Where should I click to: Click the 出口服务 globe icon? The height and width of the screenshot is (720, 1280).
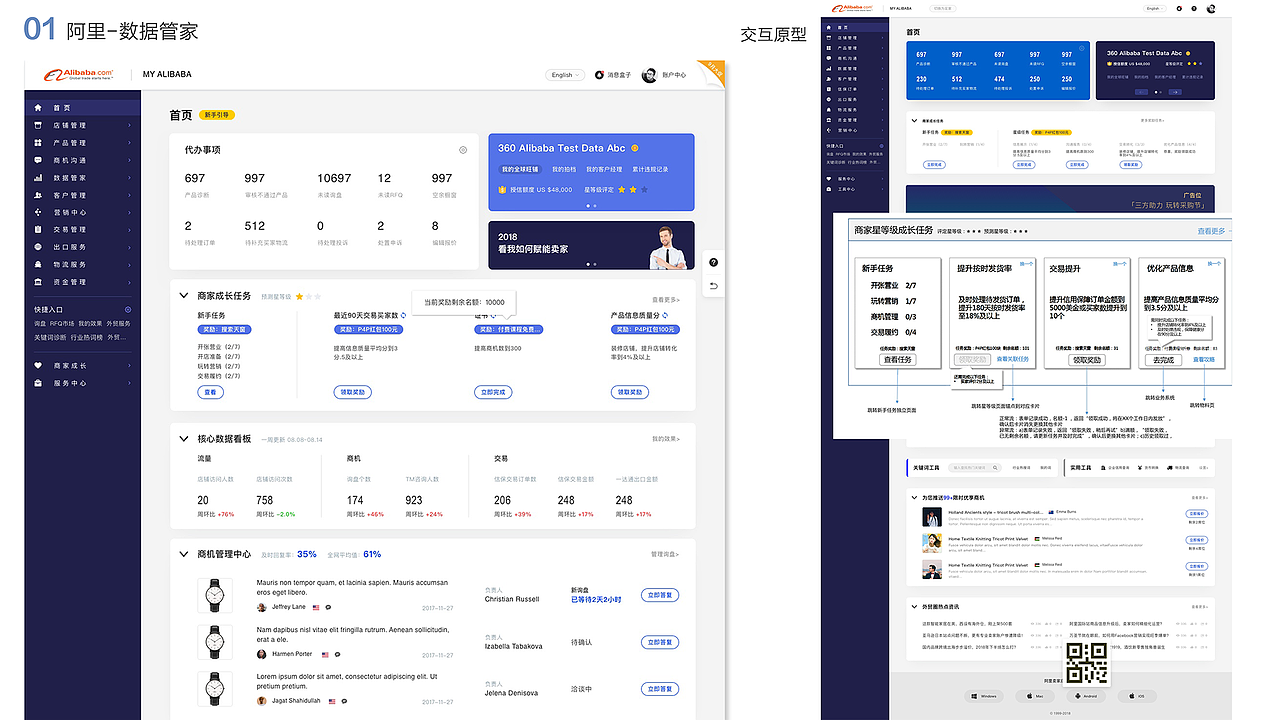coord(38,247)
